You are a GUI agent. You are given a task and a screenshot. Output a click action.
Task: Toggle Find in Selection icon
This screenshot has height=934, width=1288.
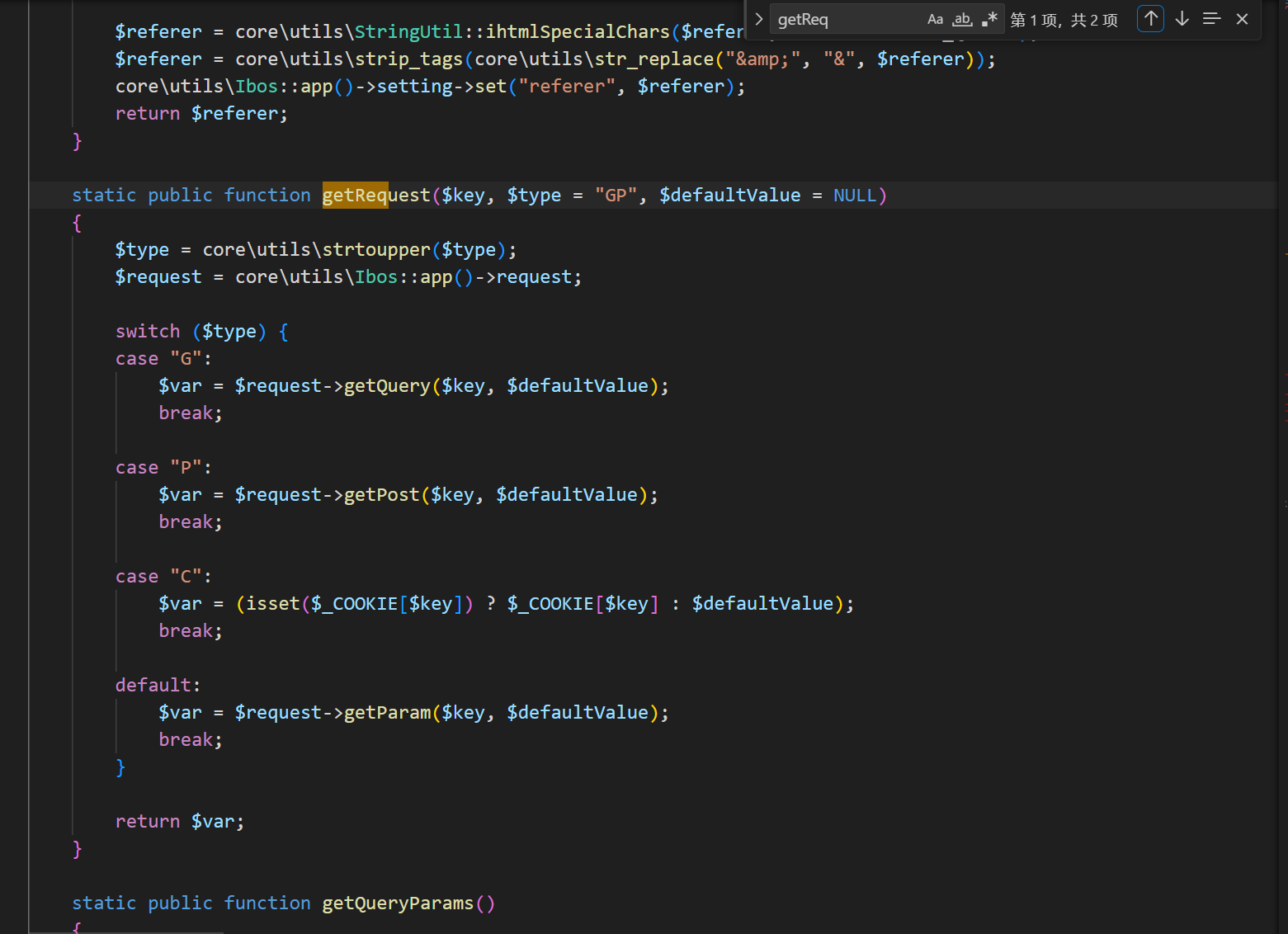1211,18
